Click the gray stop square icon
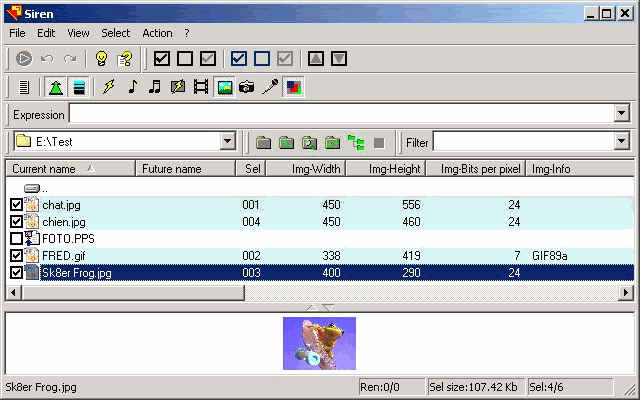This screenshot has width=640, height=400. [x=379, y=143]
